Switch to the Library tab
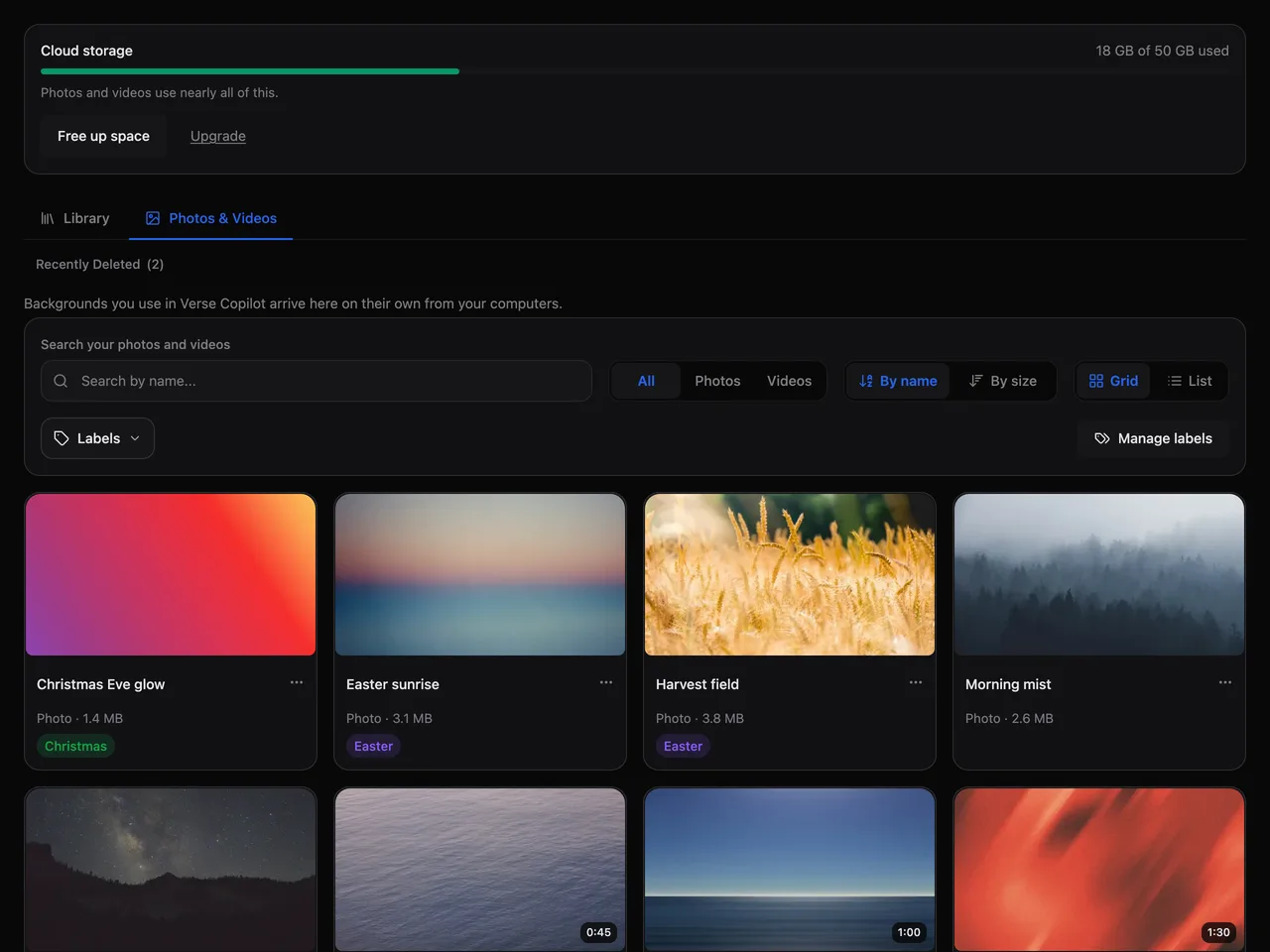This screenshot has height=952, width=1270. click(75, 218)
